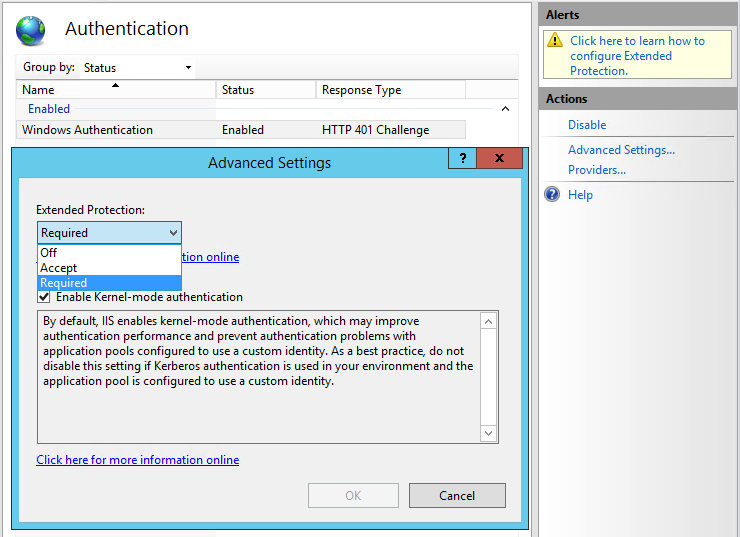Viewport: 740px width, 537px height.
Task: Open Extended Protection alert link
Action: [637, 56]
